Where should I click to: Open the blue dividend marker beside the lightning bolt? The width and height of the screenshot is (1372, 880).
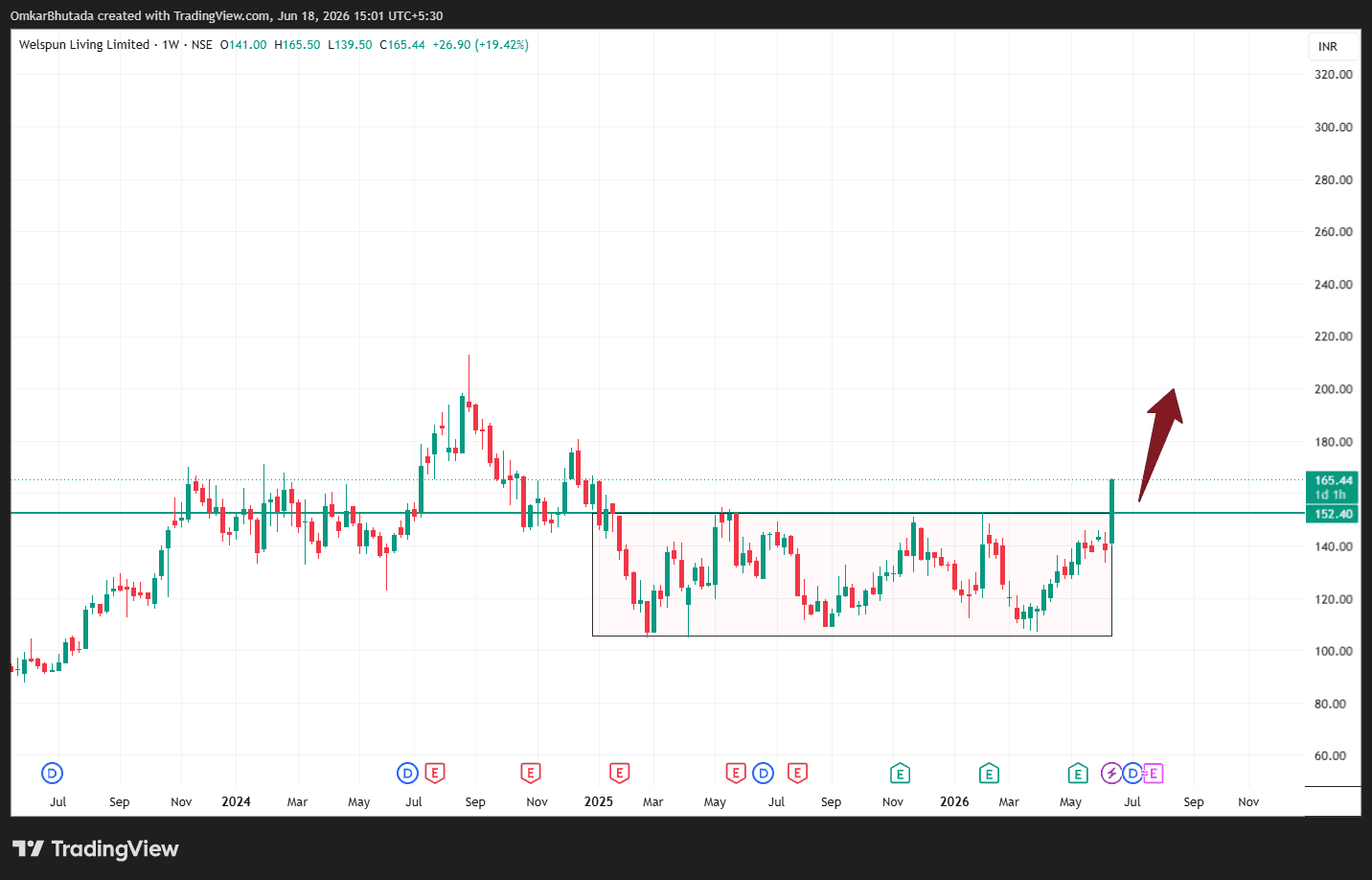coord(1132,773)
